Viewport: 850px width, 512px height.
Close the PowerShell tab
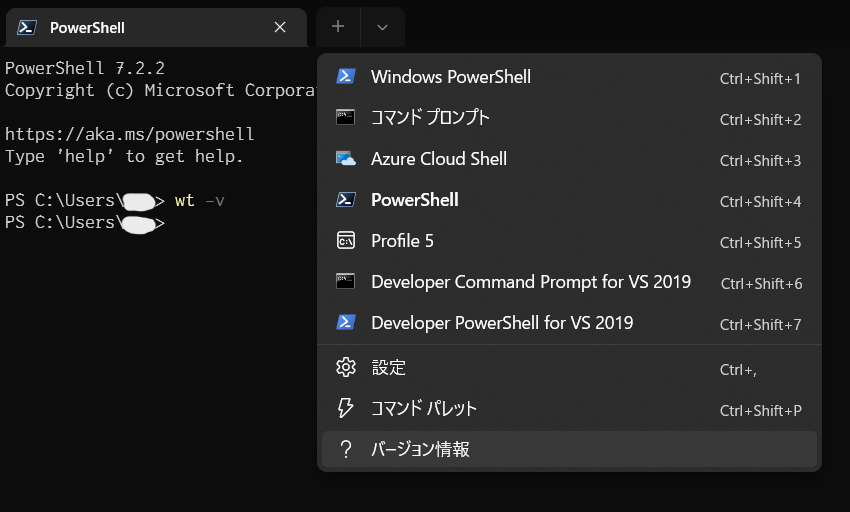click(280, 28)
